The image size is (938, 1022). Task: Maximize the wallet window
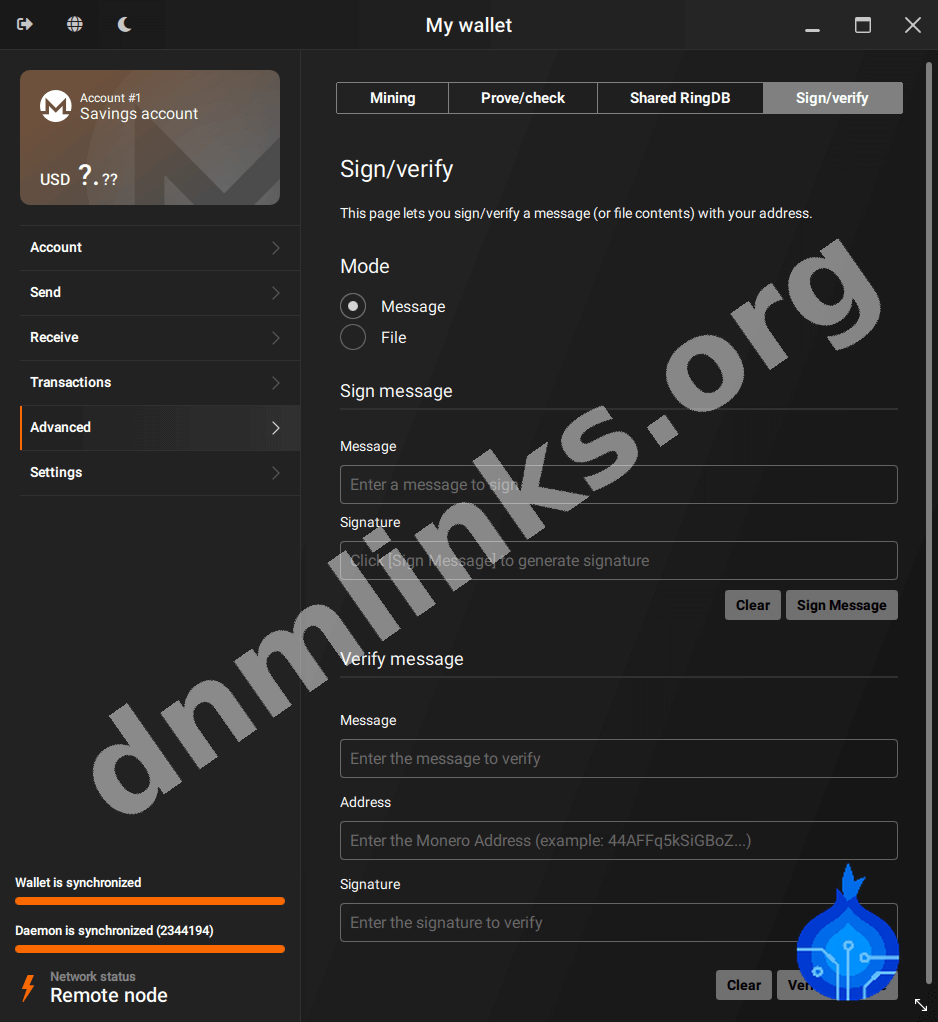coord(862,25)
